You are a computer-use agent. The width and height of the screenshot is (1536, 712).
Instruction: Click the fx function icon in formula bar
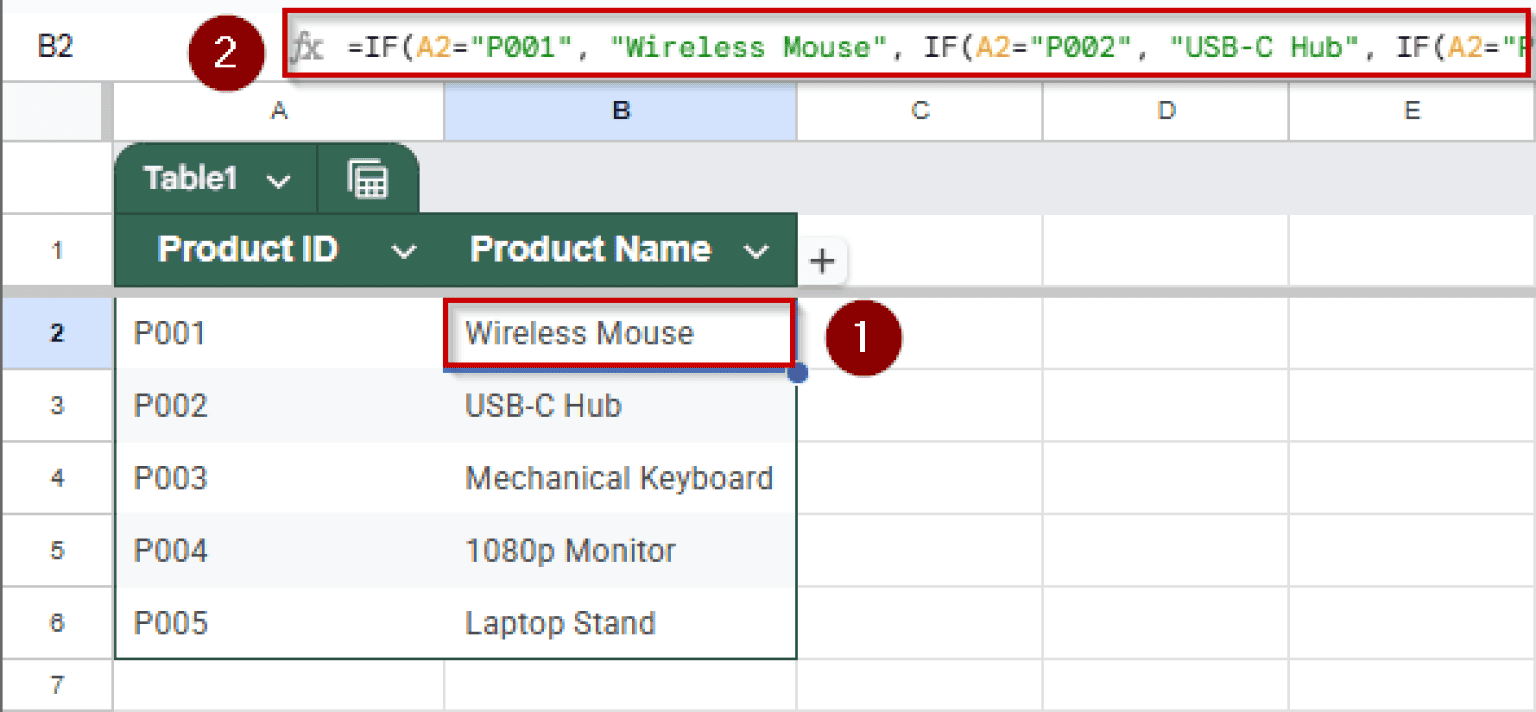pos(306,47)
